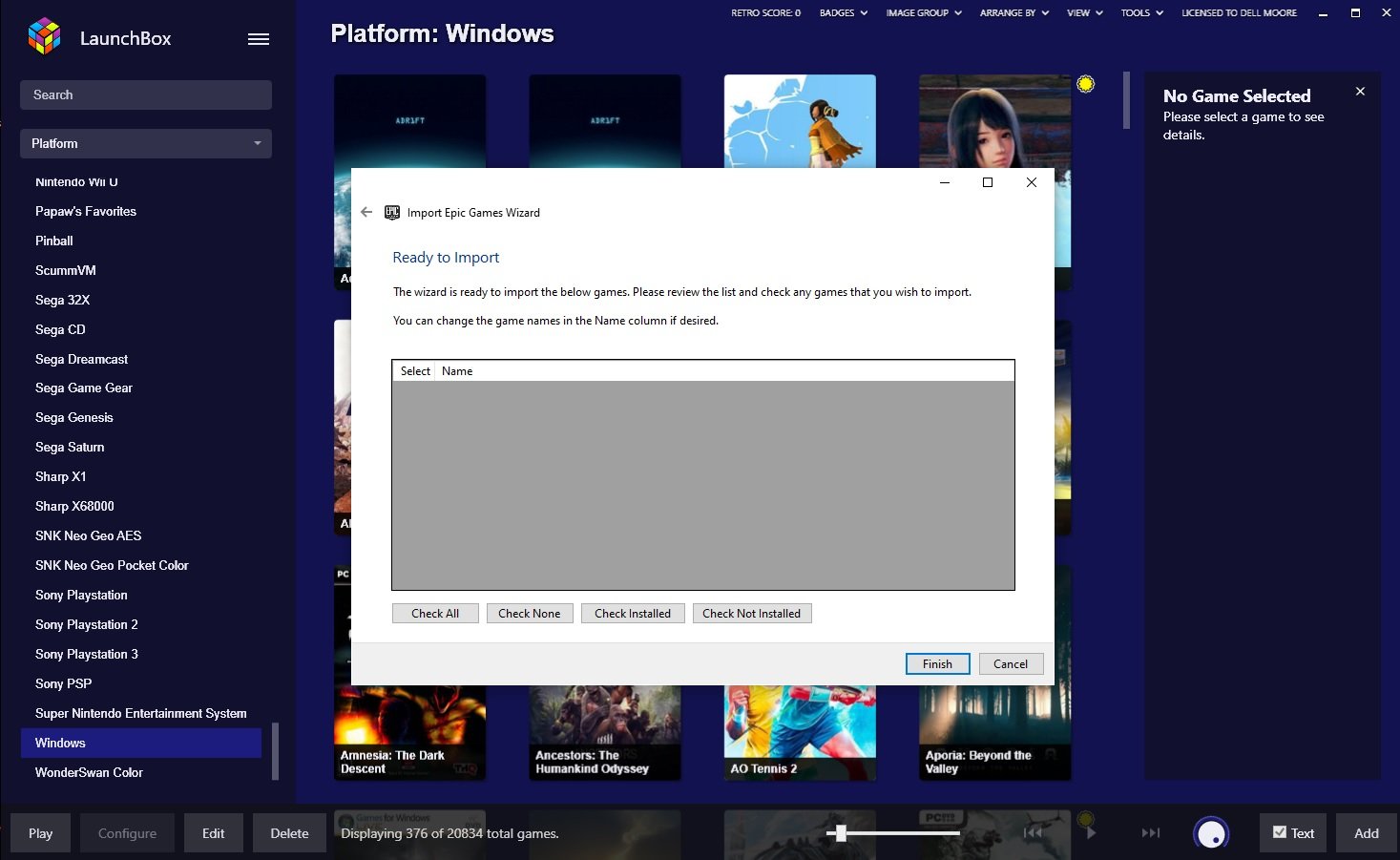Click the Check Installed button
Screen dimensions: 1400x860
[x=633, y=613]
